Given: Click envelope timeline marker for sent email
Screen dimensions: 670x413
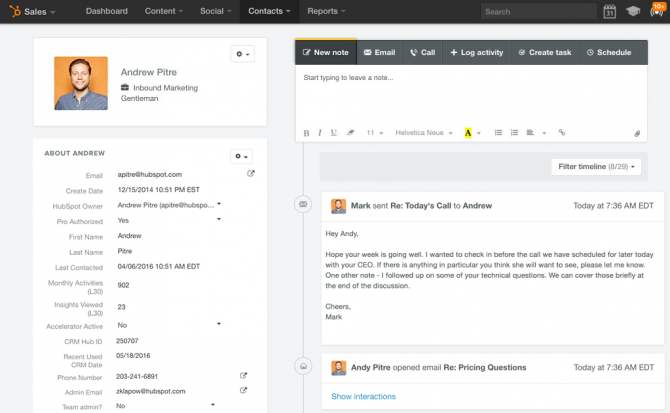Looking at the screenshot, I should [x=303, y=204].
